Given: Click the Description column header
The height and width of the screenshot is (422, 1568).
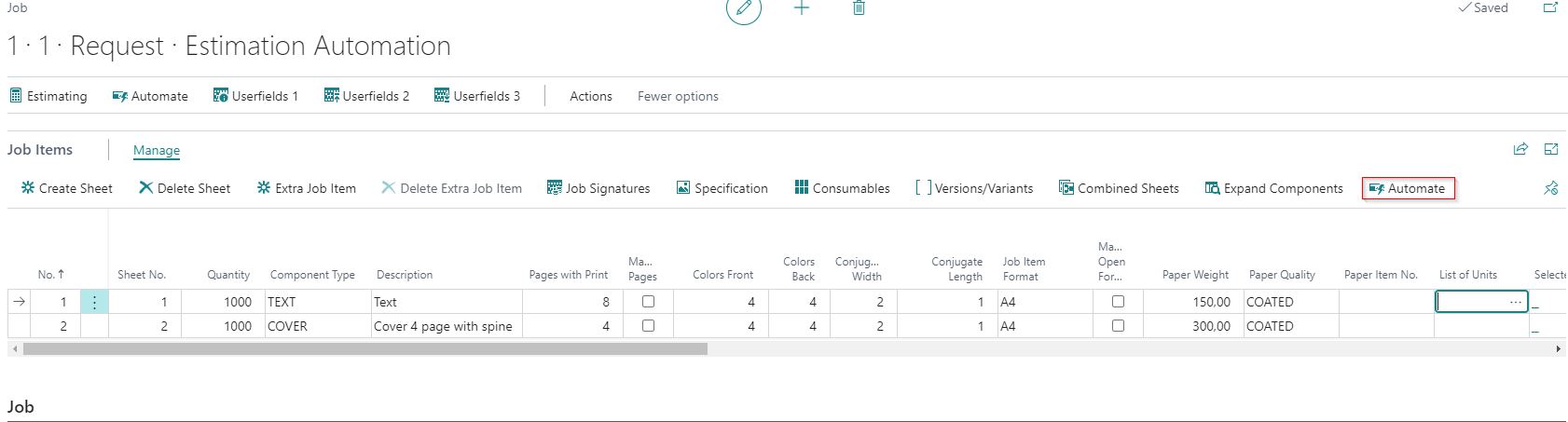Looking at the screenshot, I should (405, 275).
